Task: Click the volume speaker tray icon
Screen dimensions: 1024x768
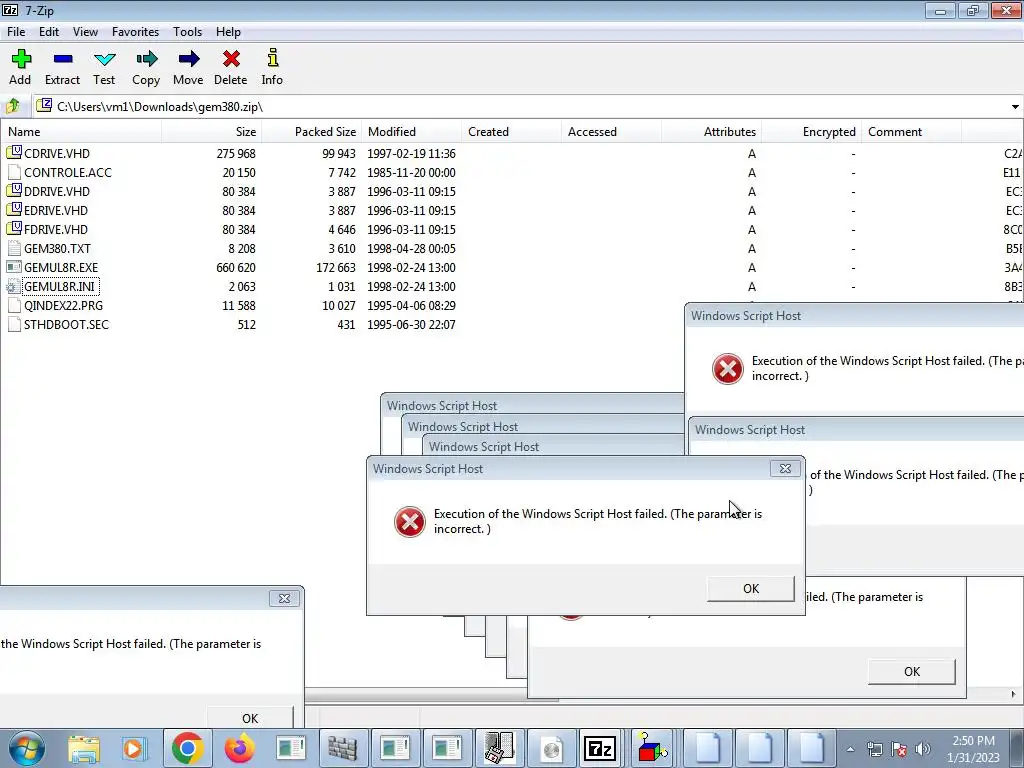Action: coord(923,748)
